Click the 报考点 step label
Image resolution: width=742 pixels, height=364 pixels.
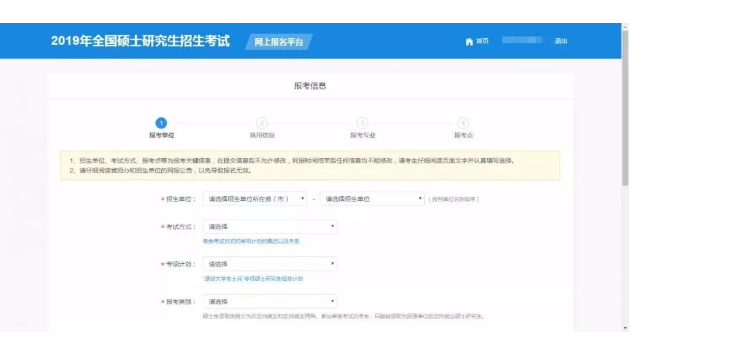click(x=463, y=135)
